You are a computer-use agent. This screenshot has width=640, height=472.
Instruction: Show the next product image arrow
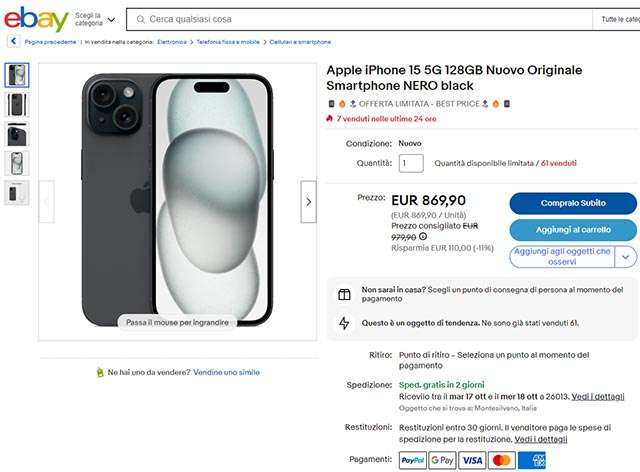coord(308,202)
